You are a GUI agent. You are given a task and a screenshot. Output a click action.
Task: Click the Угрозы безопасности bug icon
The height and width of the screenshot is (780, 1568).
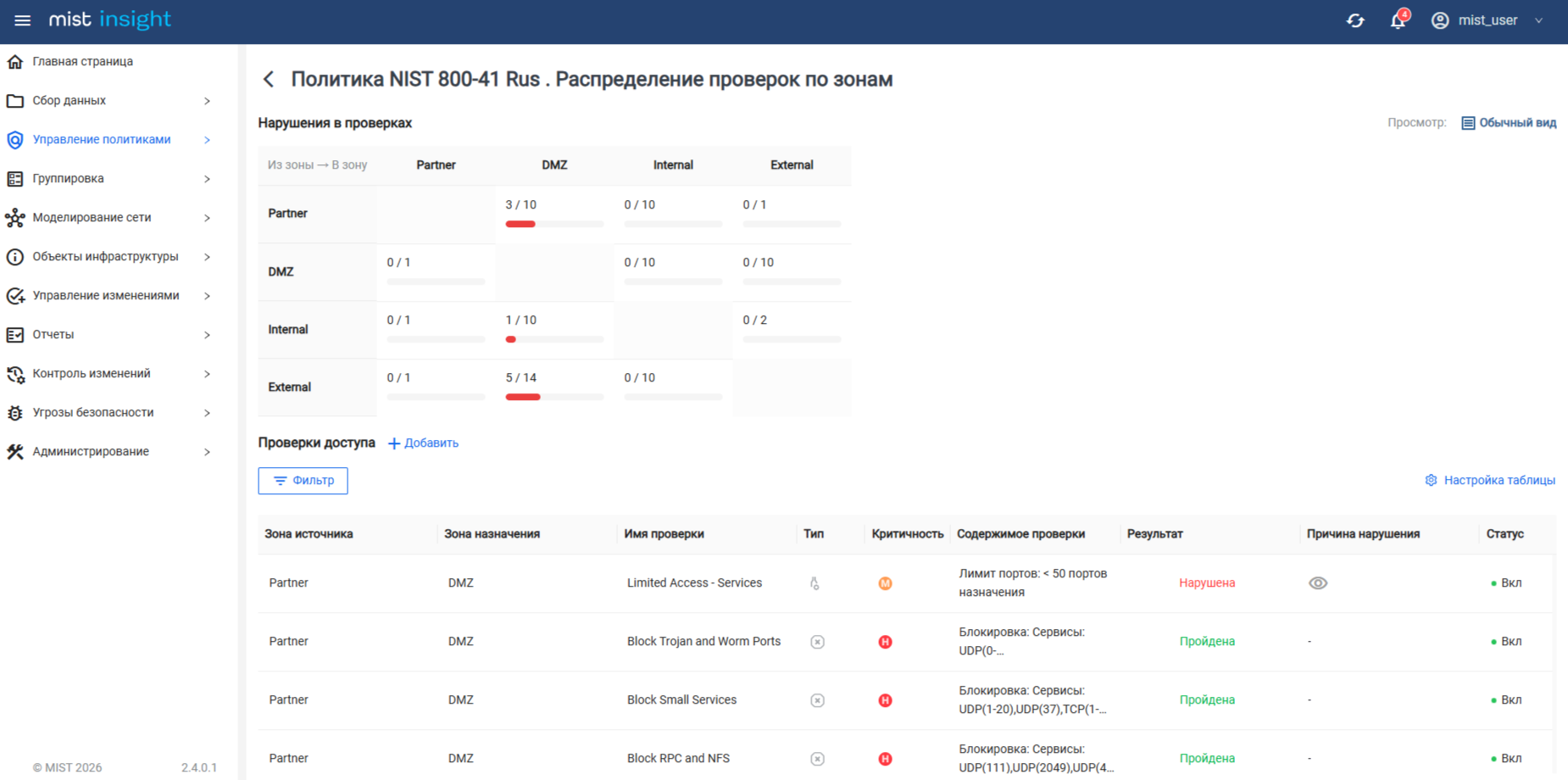click(x=15, y=413)
